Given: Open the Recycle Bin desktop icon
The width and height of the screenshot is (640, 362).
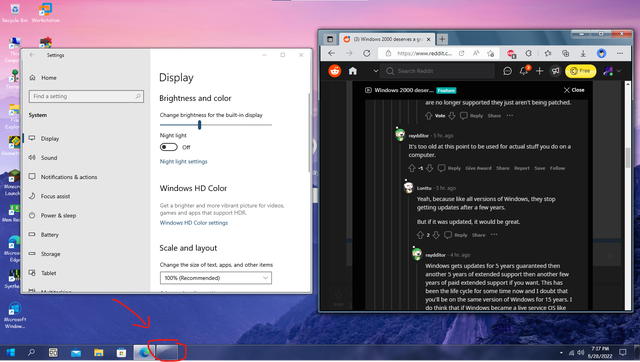Looking at the screenshot, I should pyautogui.click(x=15, y=13).
